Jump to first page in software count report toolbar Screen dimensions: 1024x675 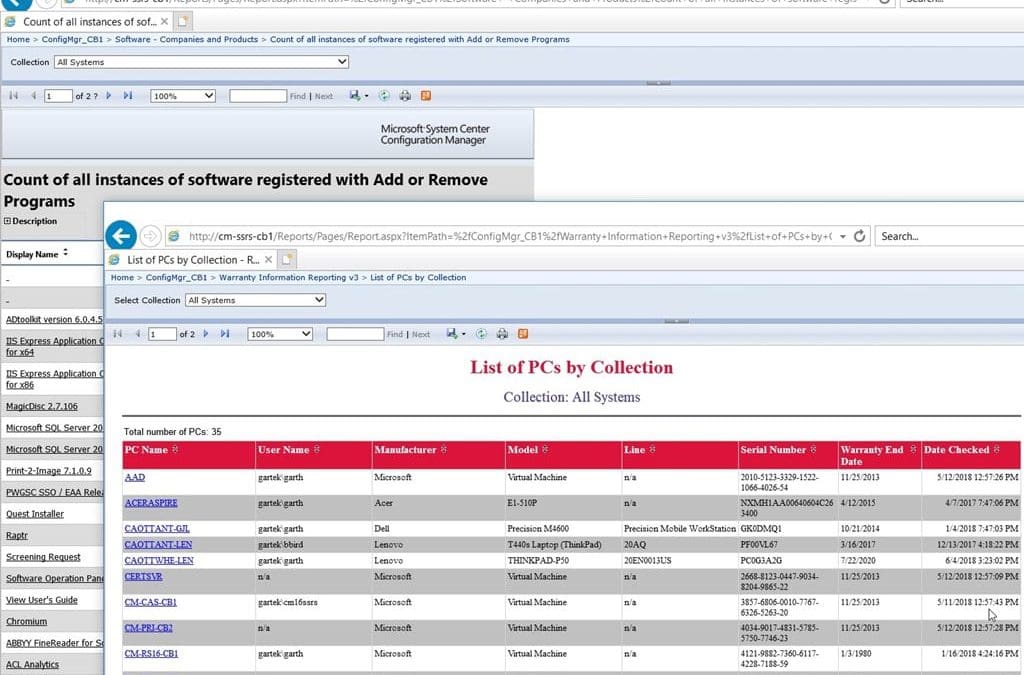click(x=13, y=95)
